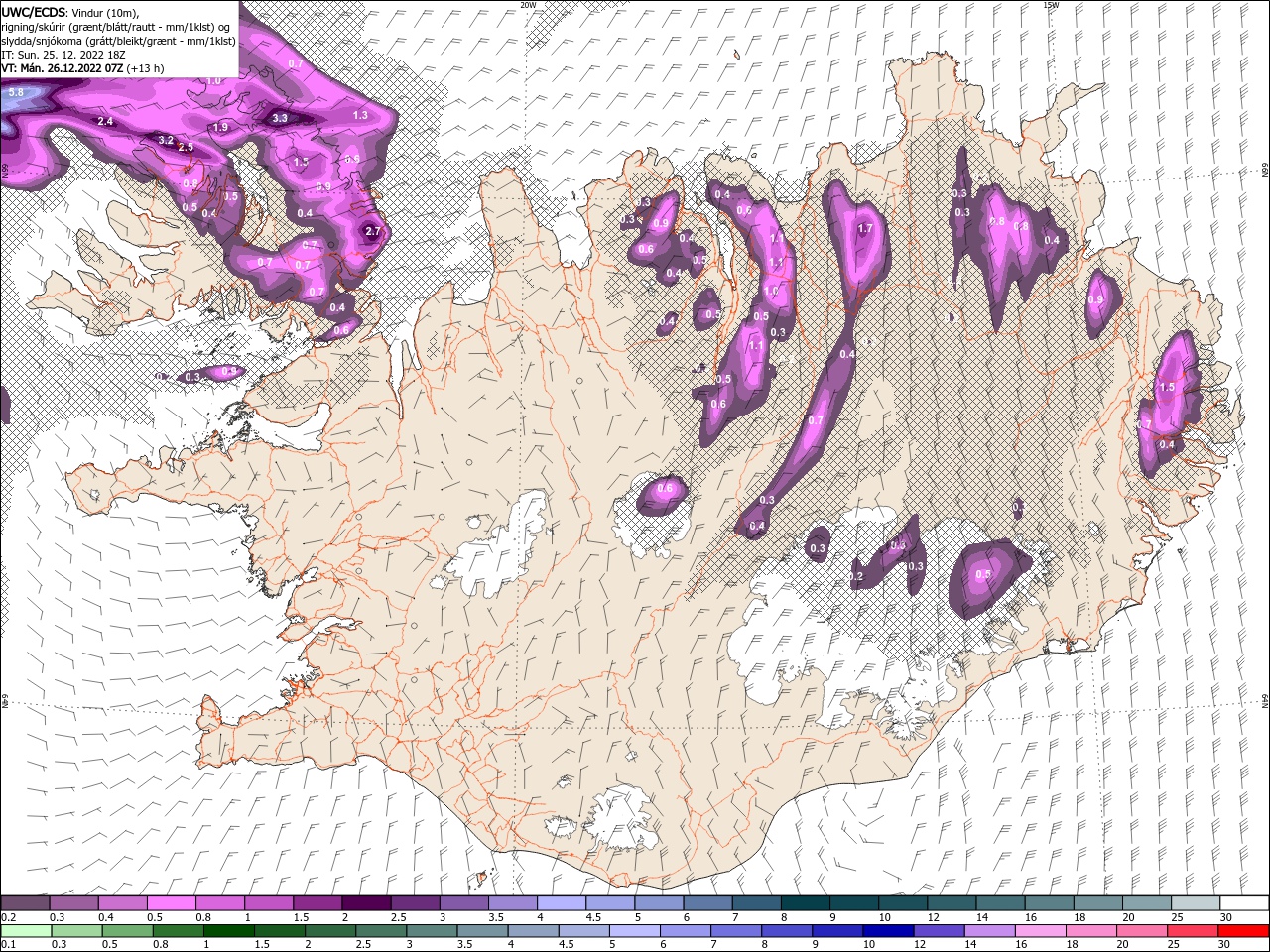Screen dimensions: 1270x952
Task: Click the snow scale swatch between 6 and 7
Action: click(x=706, y=903)
